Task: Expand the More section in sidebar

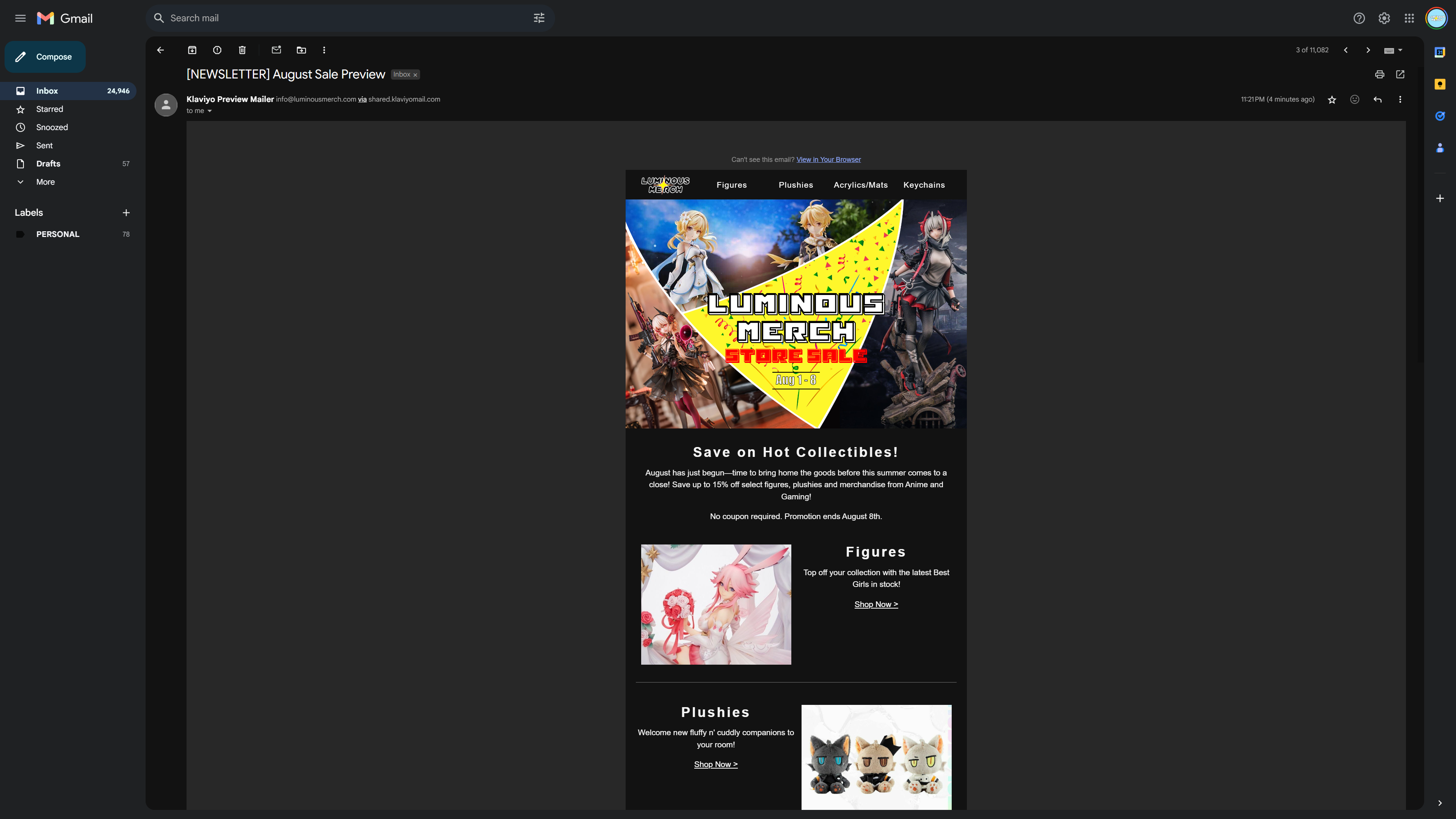Action: point(45,182)
